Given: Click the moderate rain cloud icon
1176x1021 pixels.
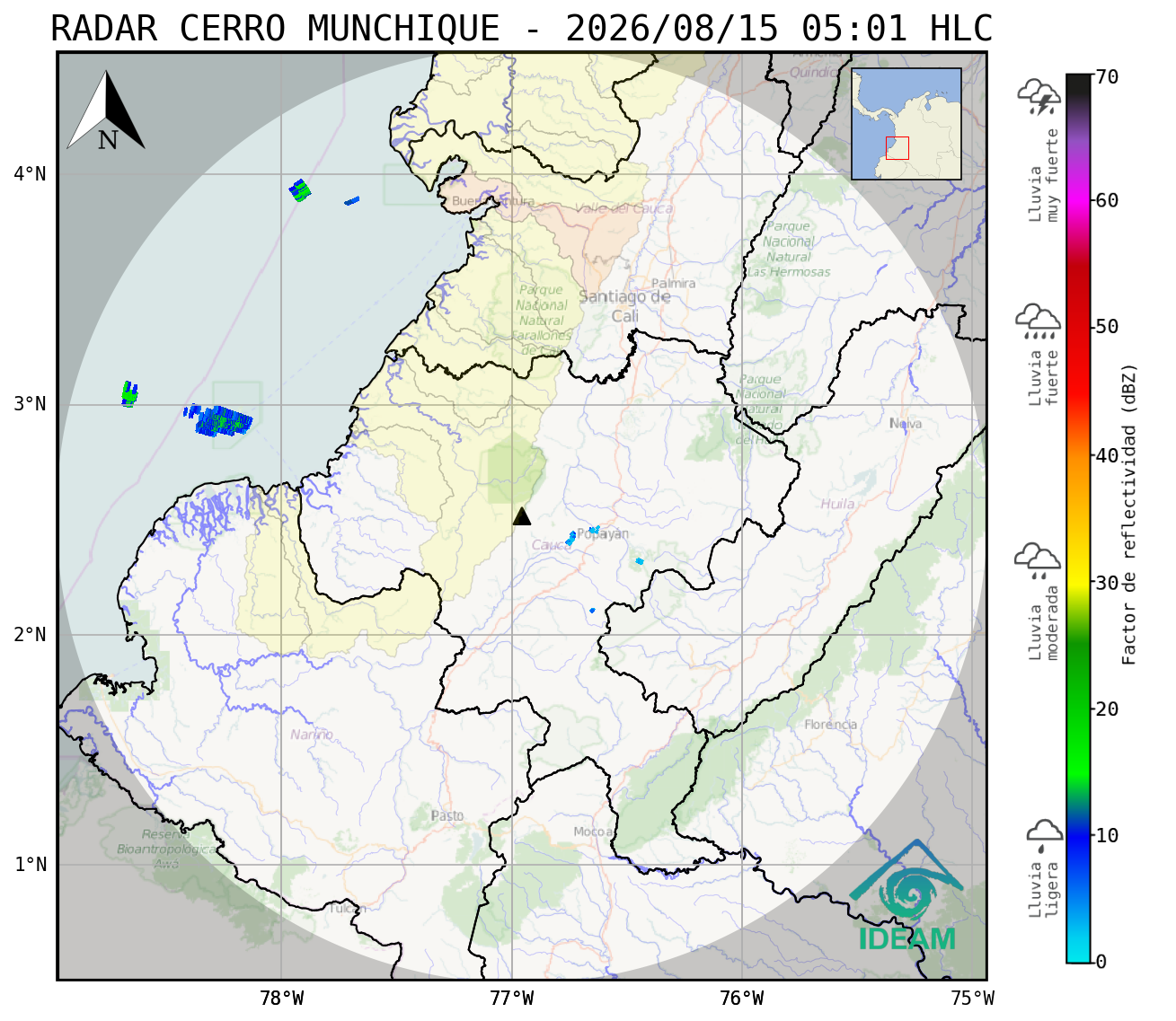Looking at the screenshot, I should click(x=1038, y=560).
